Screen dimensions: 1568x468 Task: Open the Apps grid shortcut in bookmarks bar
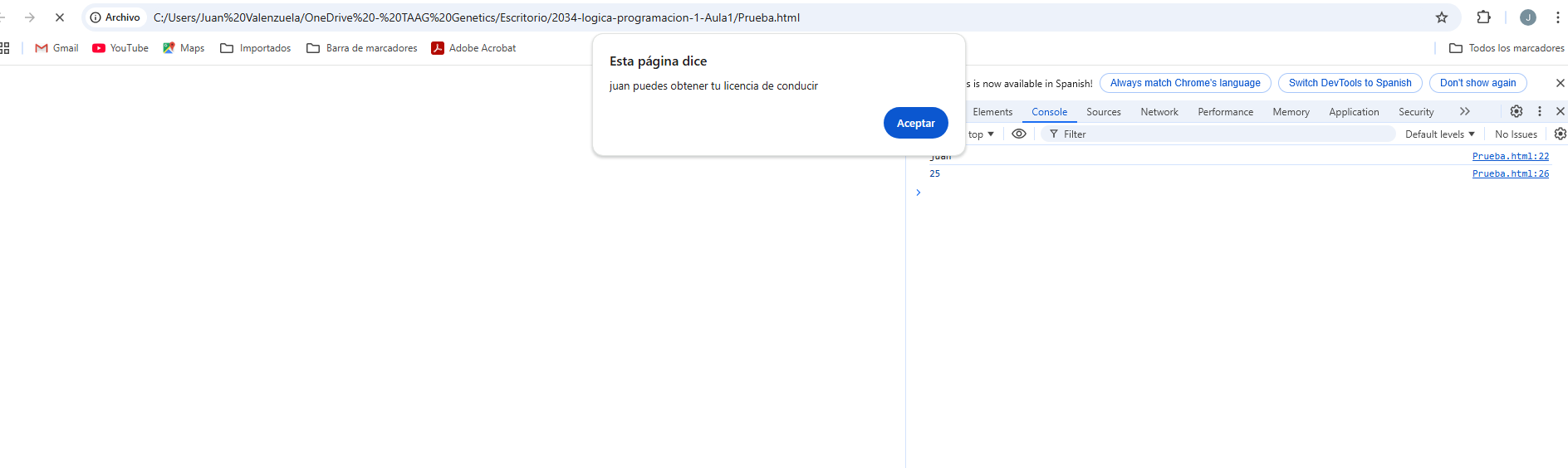pyautogui.click(x=4, y=48)
